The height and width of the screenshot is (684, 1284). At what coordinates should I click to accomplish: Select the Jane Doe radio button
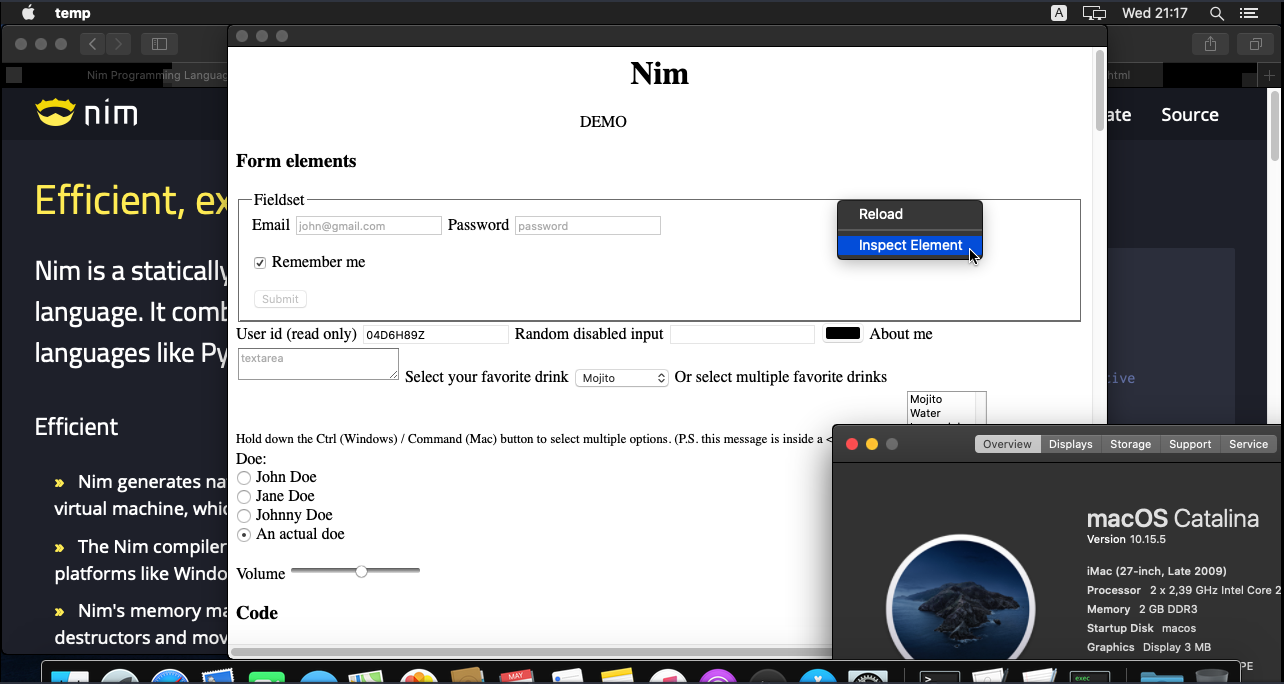pos(244,497)
